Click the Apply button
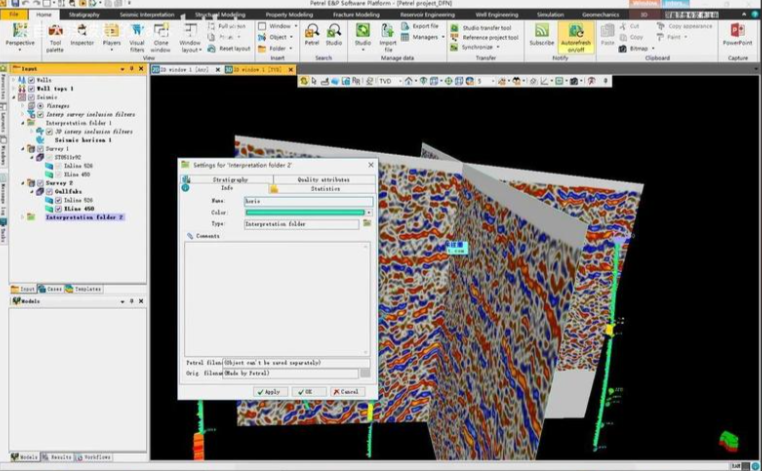This screenshot has width=762, height=471. coord(268,392)
